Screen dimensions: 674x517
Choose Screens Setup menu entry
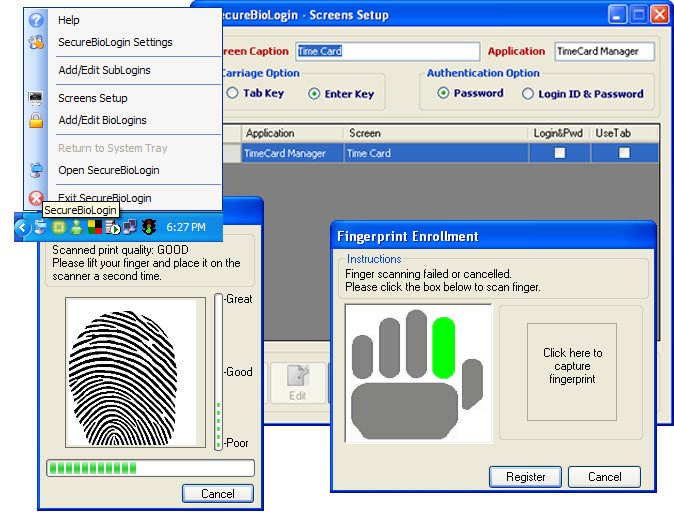click(93, 98)
